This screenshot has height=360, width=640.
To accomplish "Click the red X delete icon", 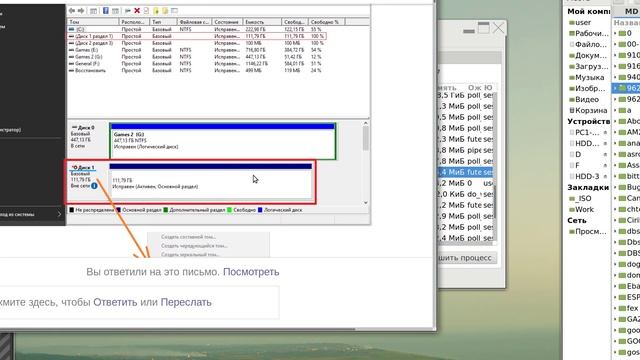I will pyautogui.click(x=137, y=11).
